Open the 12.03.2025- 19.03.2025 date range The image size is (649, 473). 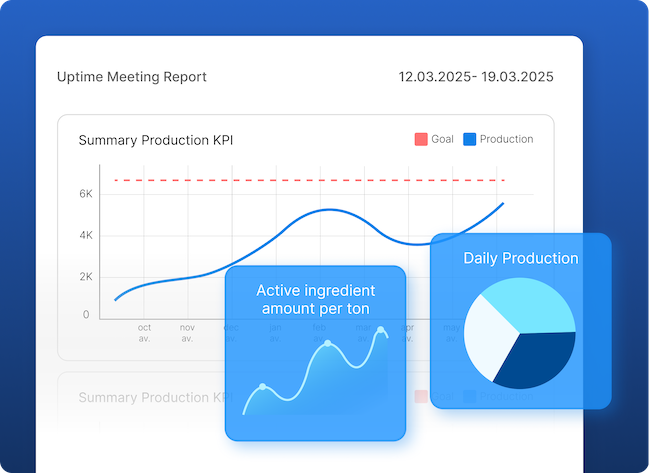pyautogui.click(x=476, y=77)
